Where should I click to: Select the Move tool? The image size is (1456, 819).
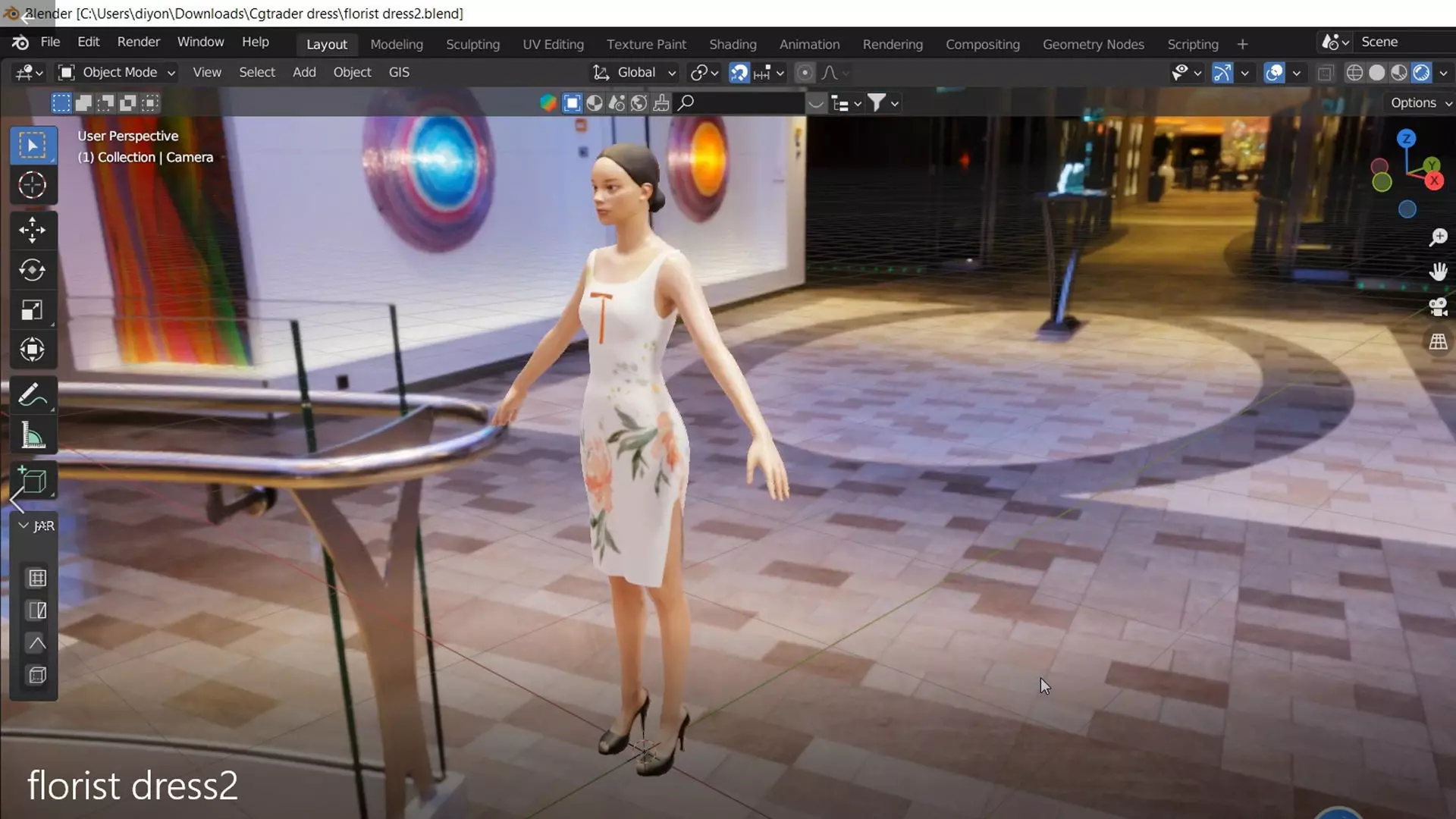coord(32,230)
